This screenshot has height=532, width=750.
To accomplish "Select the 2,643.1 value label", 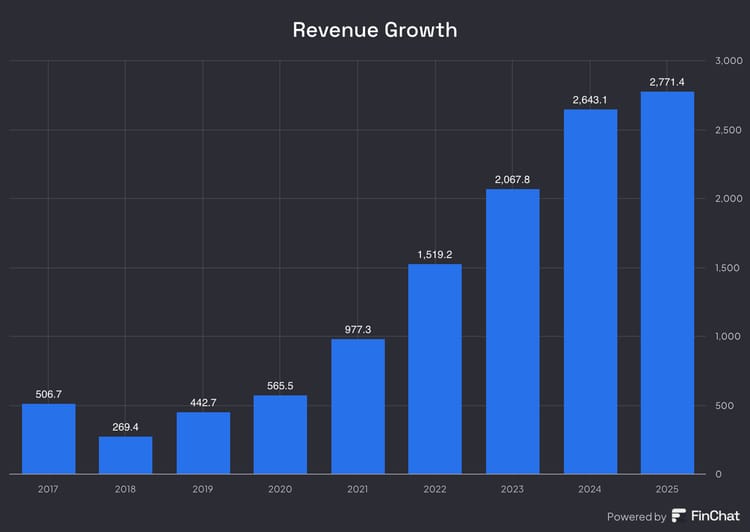I will (590, 99).
